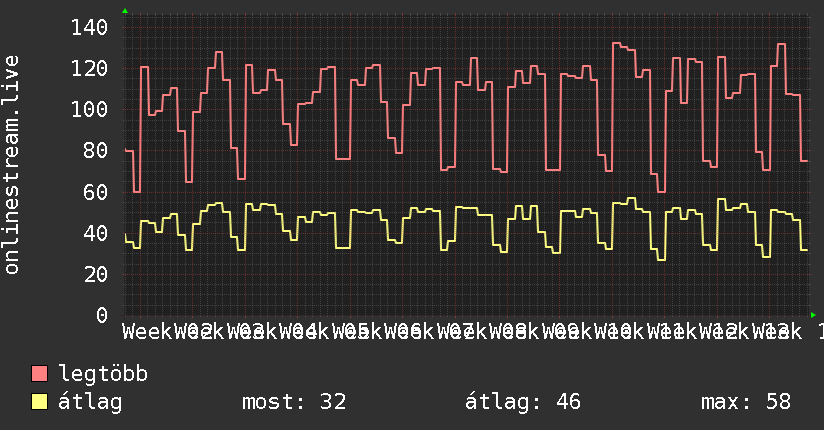This screenshot has width=824, height=430.
Task: Select the legtöbb legend label
Action: pyautogui.click(x=103, y=373)
